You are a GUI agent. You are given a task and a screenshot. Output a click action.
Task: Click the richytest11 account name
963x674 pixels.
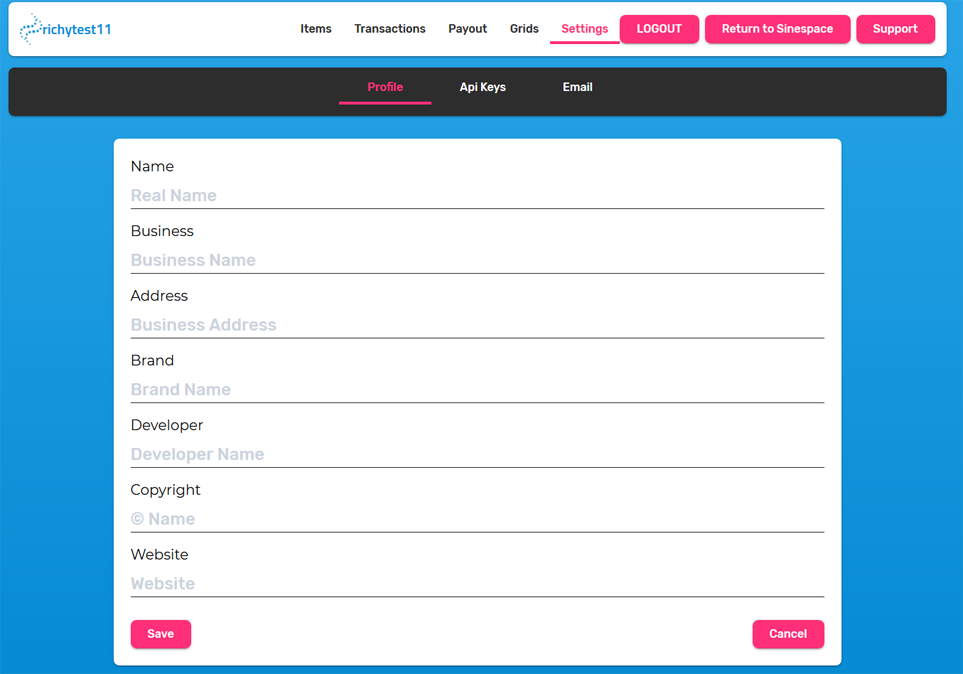point(77,30)
